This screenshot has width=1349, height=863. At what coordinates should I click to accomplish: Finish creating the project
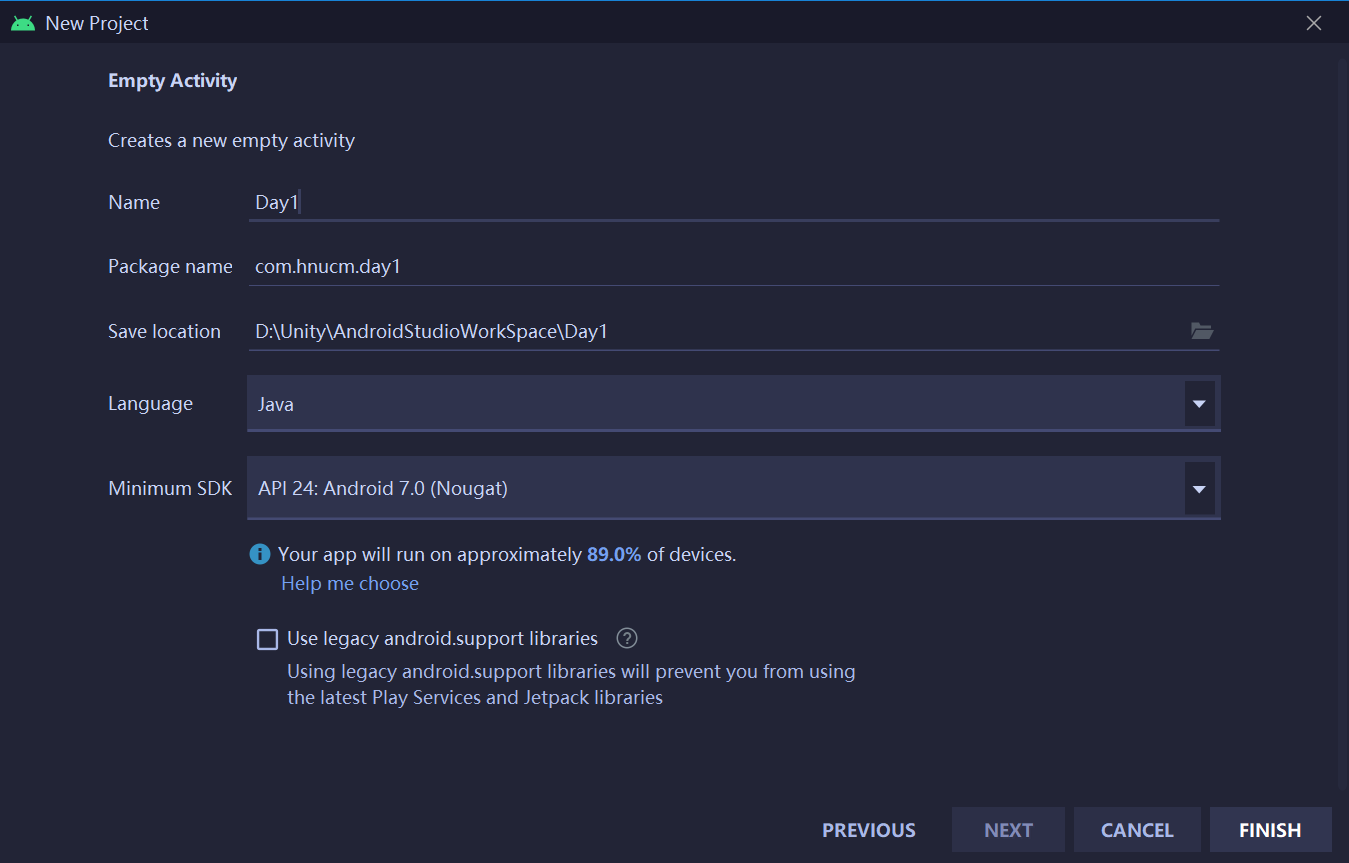(1270, 830)
